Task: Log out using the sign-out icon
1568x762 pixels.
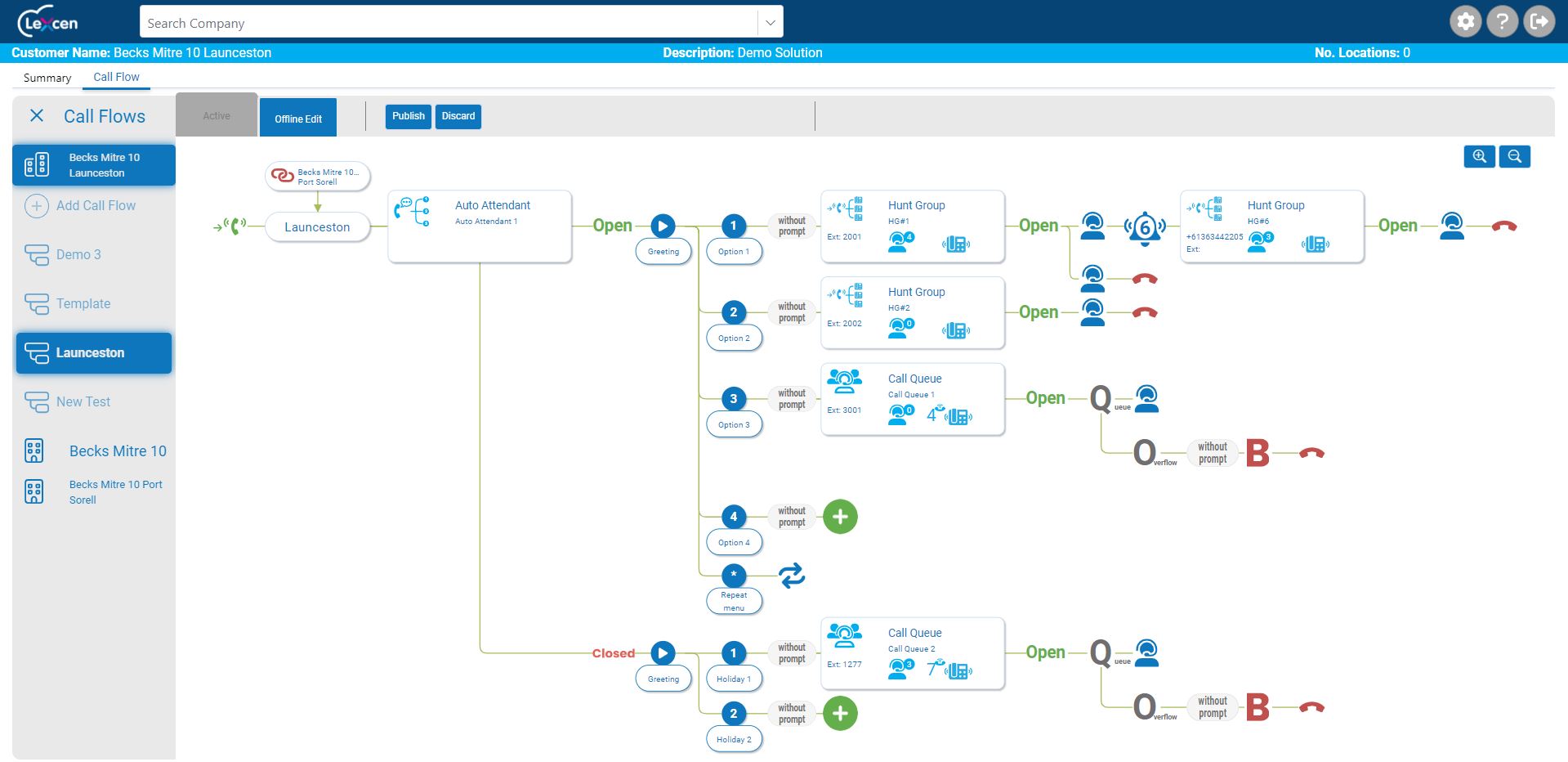Action: (1539, 21)
